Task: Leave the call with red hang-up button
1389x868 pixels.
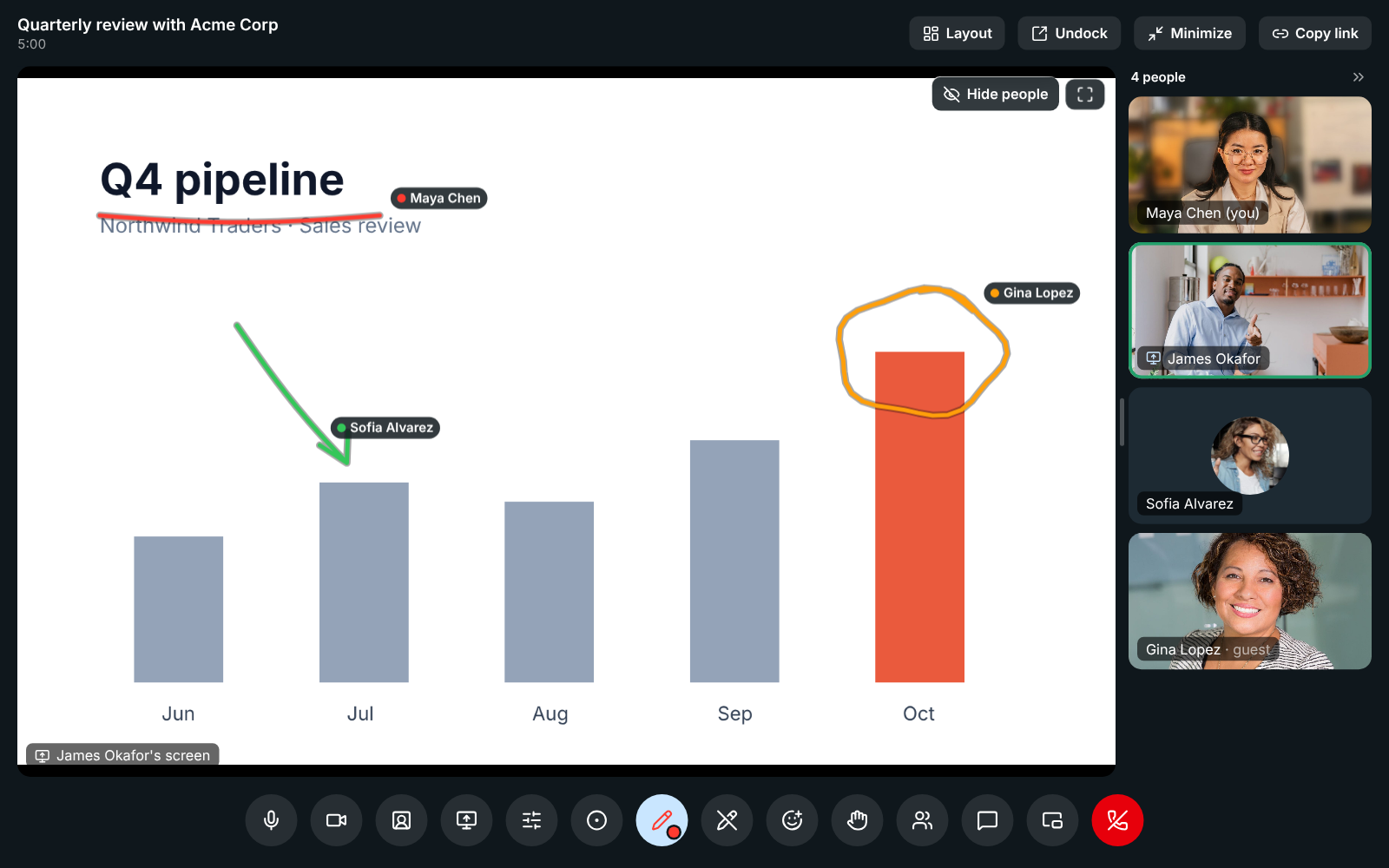Action: 1117,820
